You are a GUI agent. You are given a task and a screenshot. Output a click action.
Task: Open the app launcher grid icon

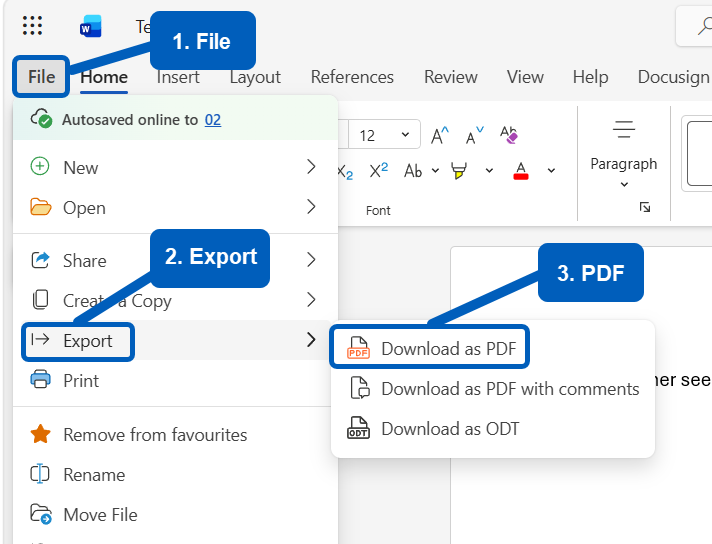coord(32,25)
